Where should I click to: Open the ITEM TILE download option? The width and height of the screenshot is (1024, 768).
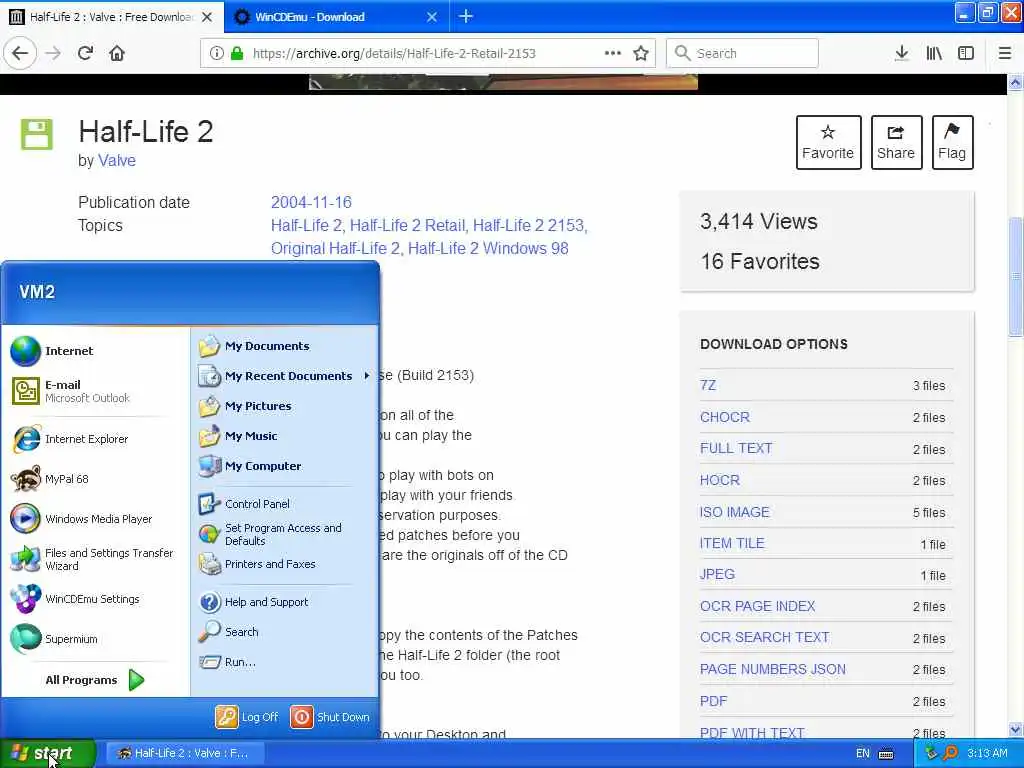click(732, 543)
